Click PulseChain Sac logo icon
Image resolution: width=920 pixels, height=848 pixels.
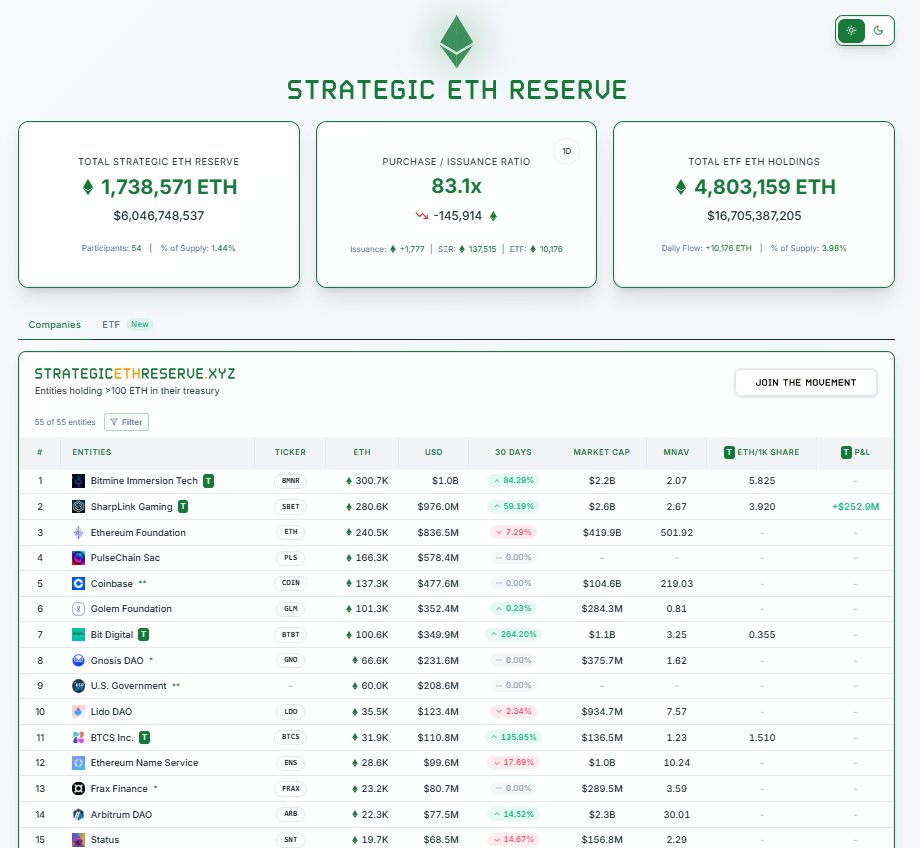[78, 558]
